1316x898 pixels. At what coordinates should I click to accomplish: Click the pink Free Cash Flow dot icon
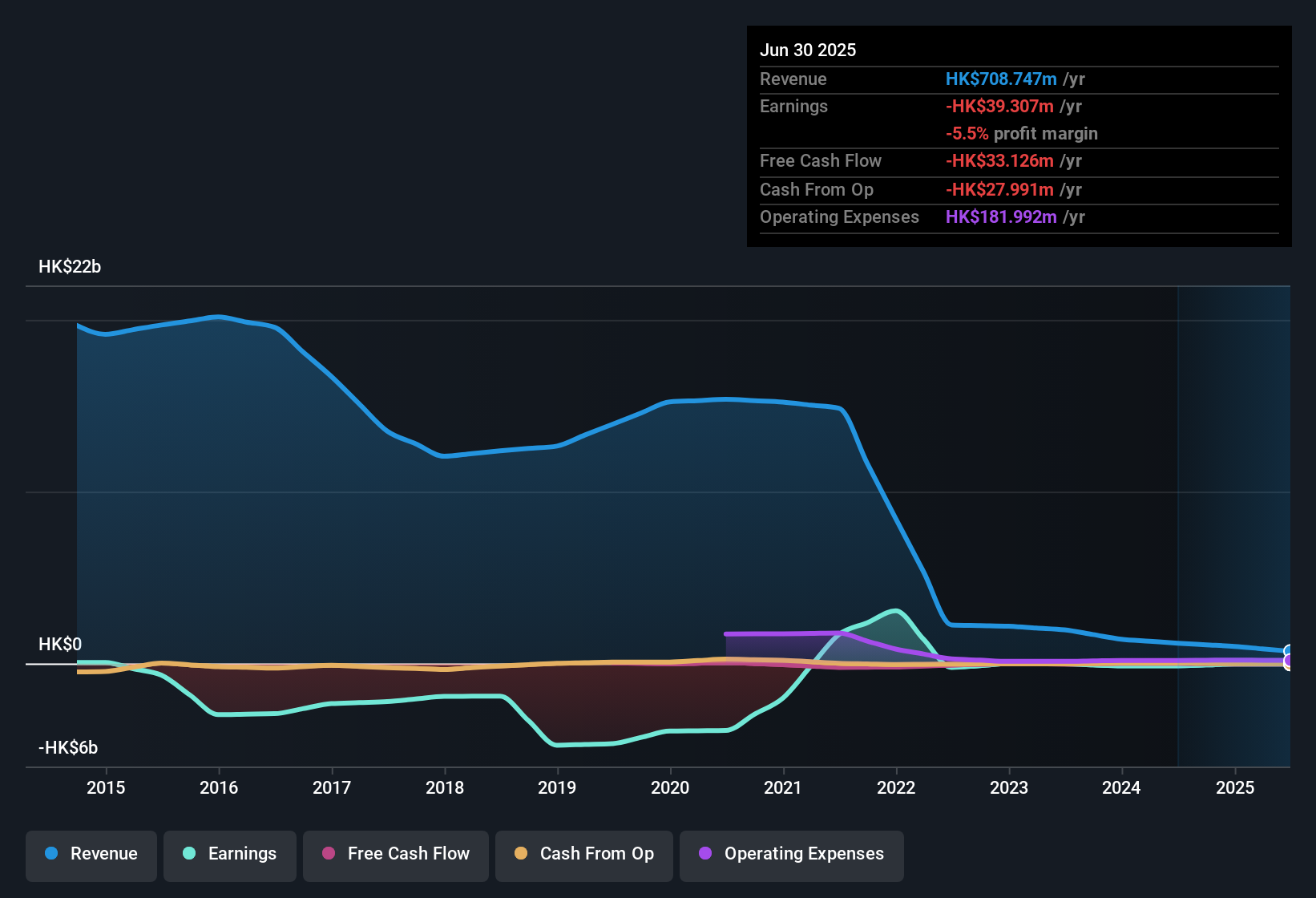click(328, 854)
